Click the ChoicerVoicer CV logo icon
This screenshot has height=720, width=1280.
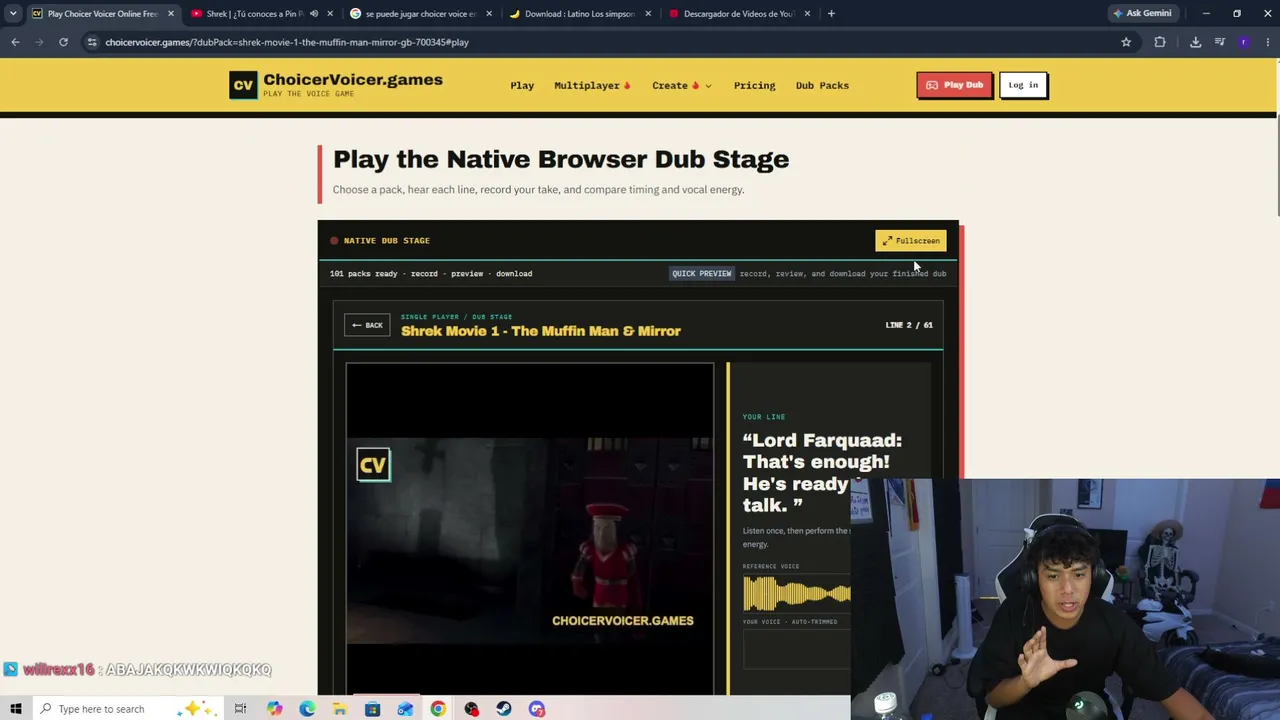243,85
